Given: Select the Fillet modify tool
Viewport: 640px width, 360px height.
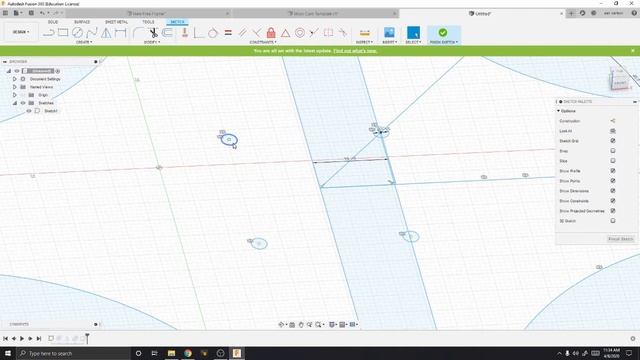Looking at the screenshot, I should pyautogui.click(x=138, y=33).
